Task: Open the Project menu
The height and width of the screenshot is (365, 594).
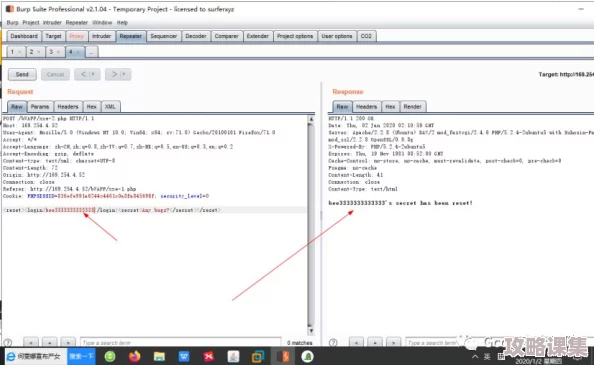Action: [31, 22]
